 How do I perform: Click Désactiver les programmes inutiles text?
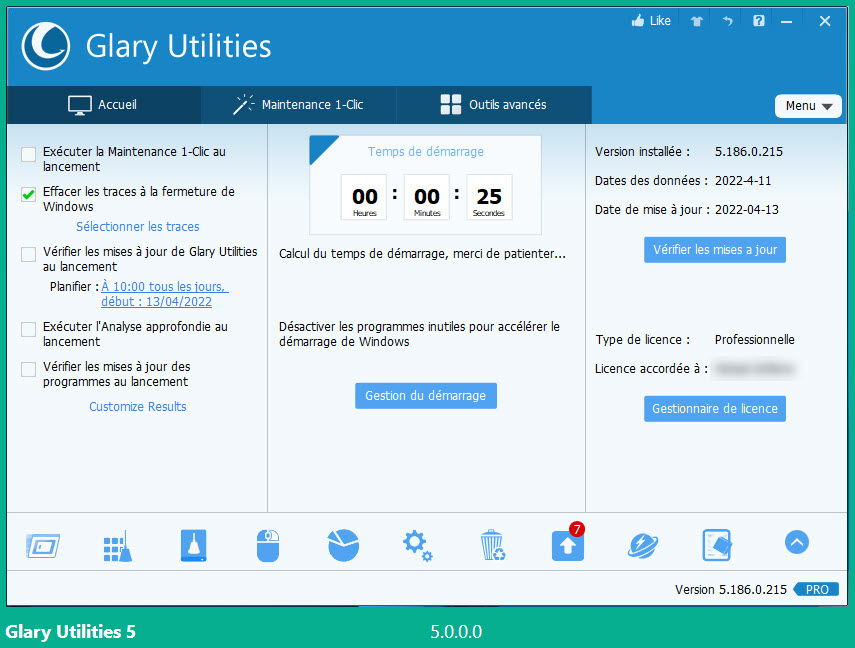tap(419, 334)
